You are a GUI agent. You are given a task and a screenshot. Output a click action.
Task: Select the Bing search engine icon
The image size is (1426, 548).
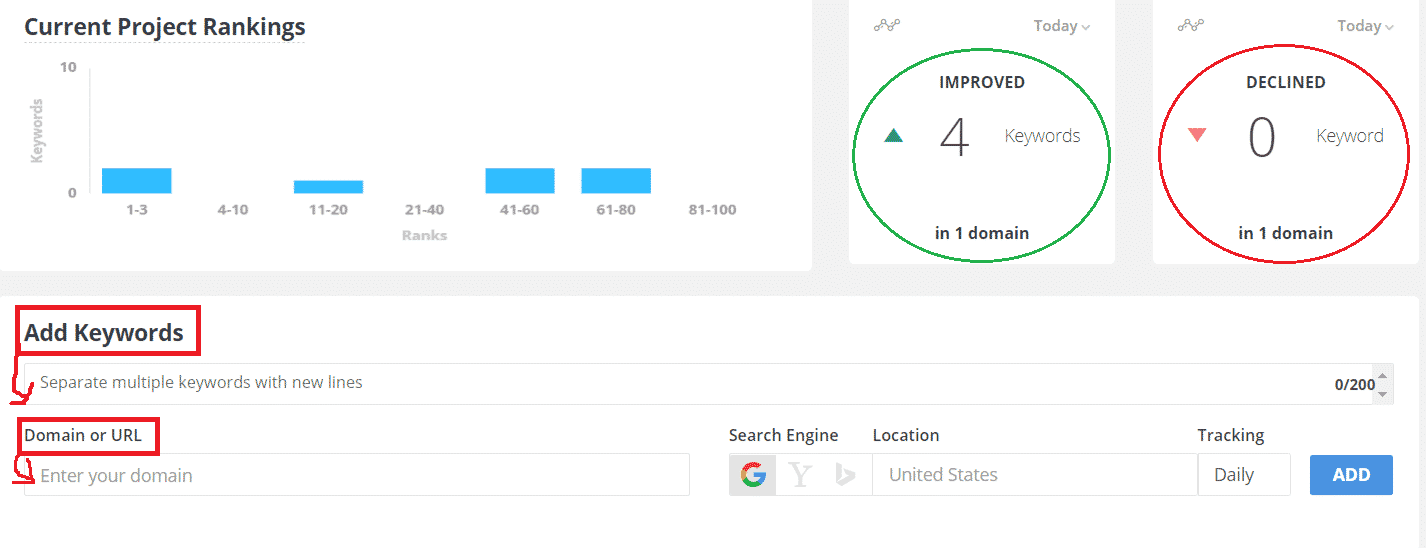pos(845,475)
